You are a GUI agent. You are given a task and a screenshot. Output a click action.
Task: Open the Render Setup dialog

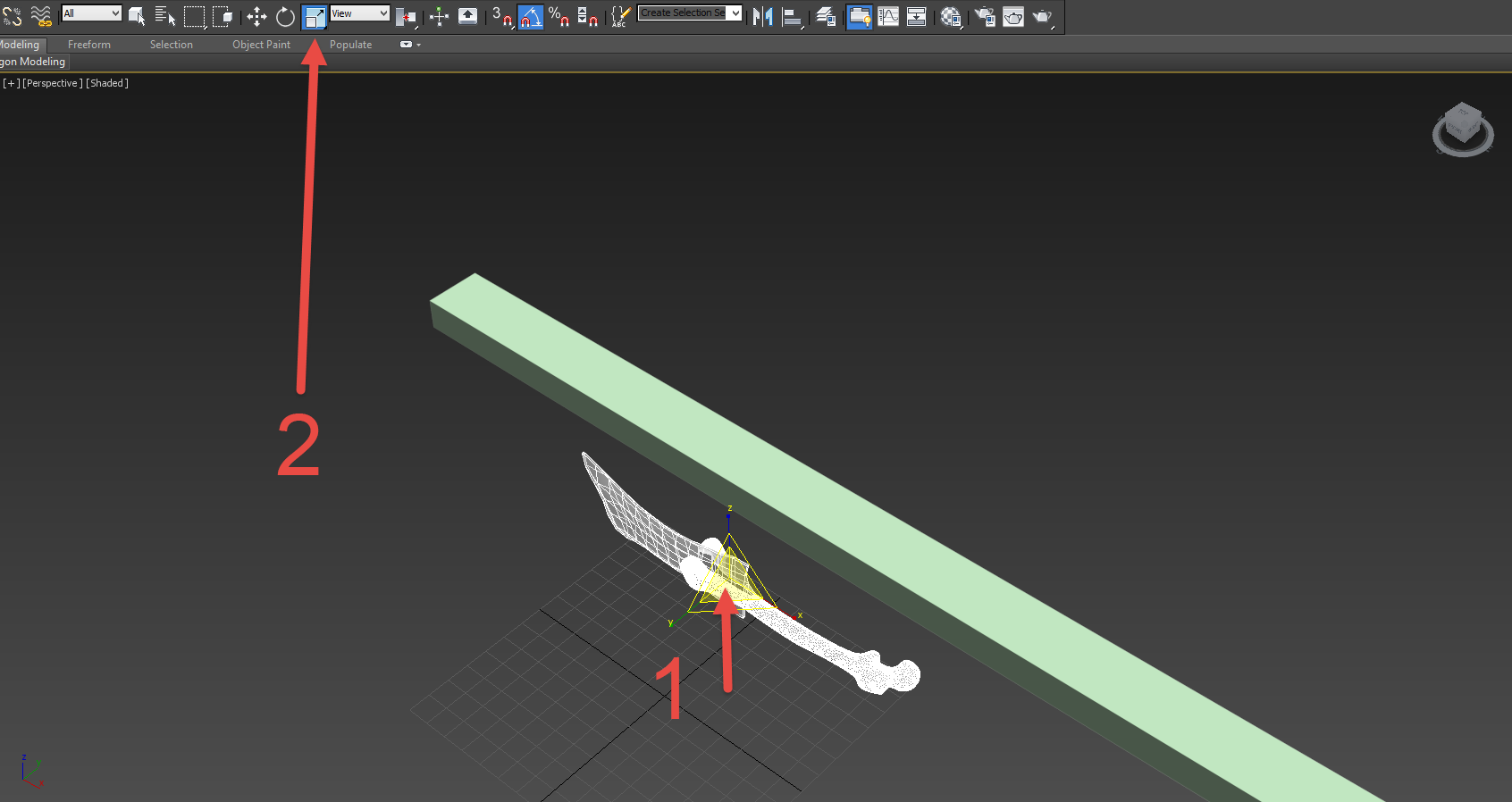tap(985, 16)
